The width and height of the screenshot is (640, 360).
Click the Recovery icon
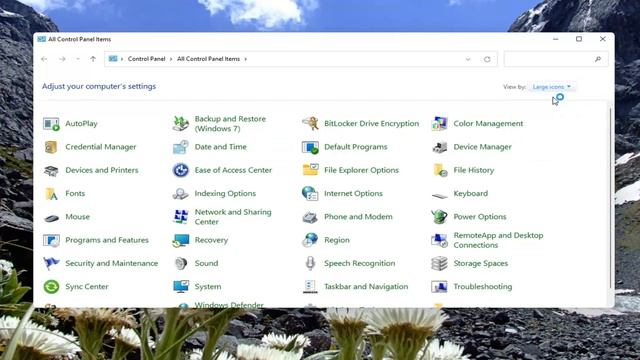pos(180,240)
